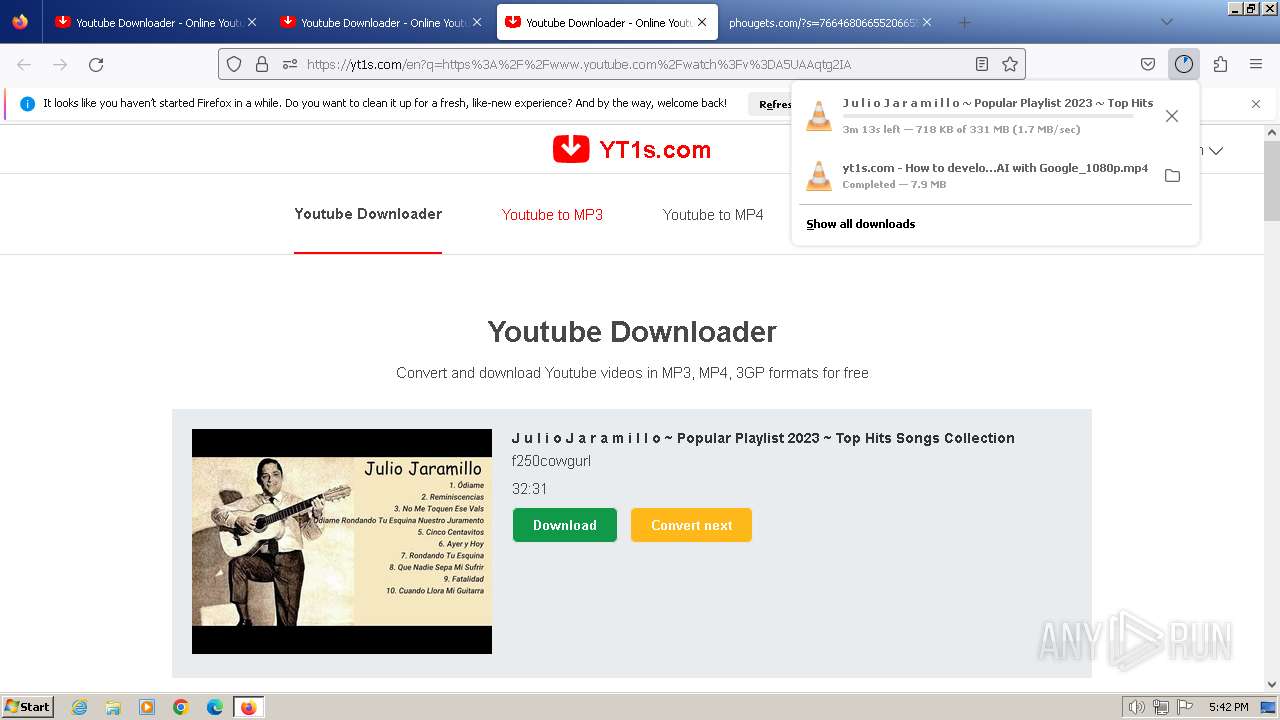1280x720 pixels.
Task: Click the video title text Julio Jaramillo
Action: (763, 438)
